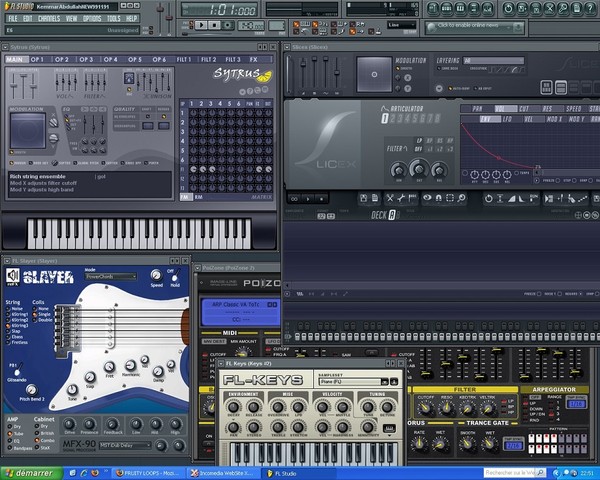Open the Sytrus window options menu arrow
This screenshot has height=480, width=600.
[5, 47]
